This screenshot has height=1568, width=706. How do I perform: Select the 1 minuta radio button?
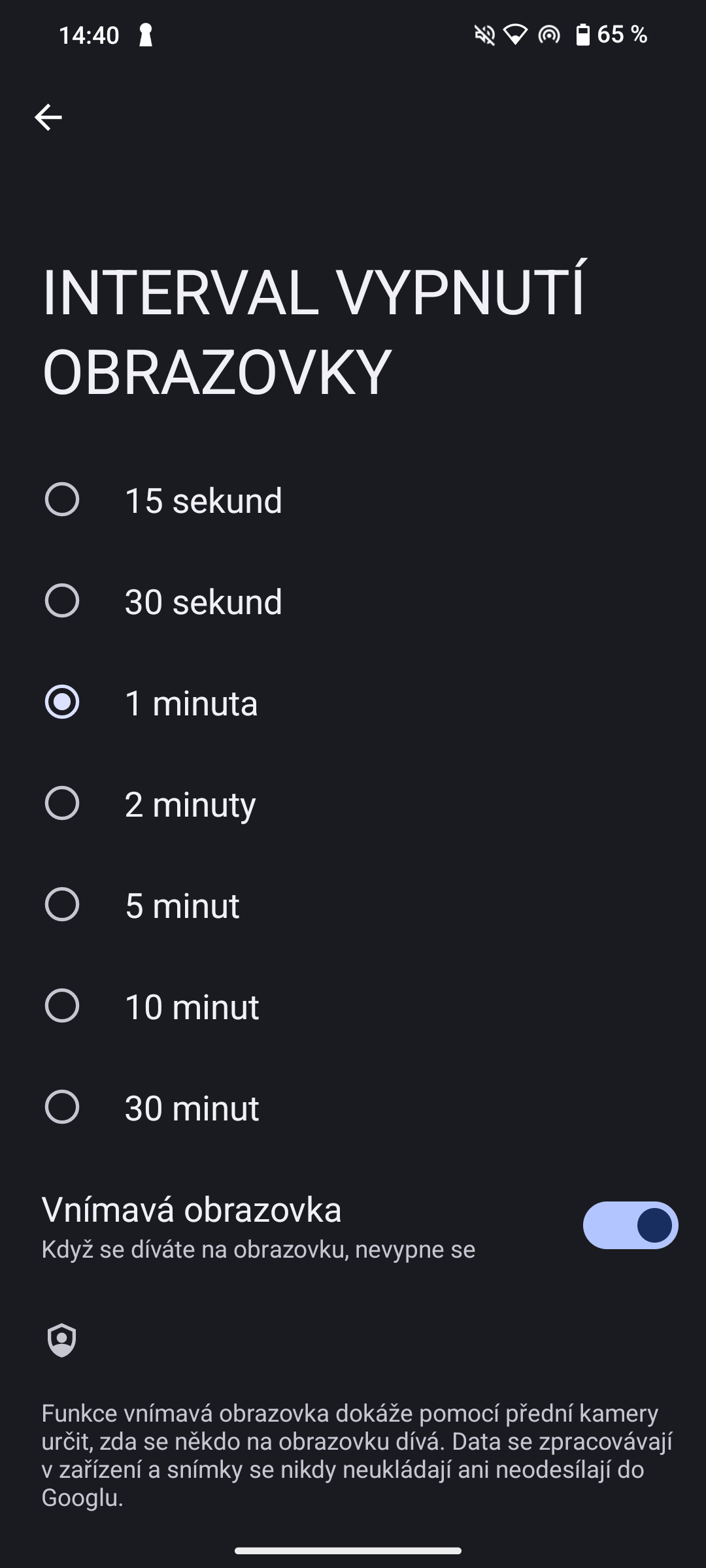pos(62,702)
